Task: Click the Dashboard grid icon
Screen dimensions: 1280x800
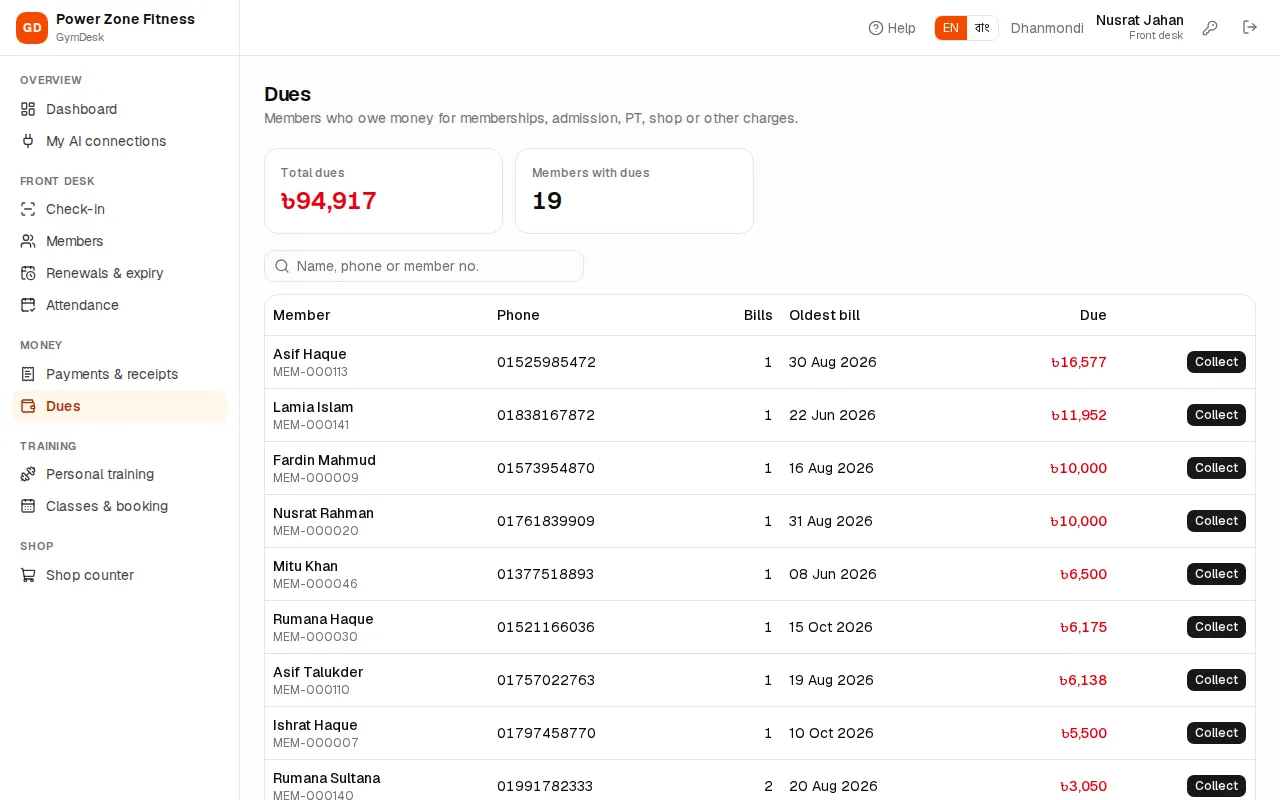Action: tap(28, 109)
